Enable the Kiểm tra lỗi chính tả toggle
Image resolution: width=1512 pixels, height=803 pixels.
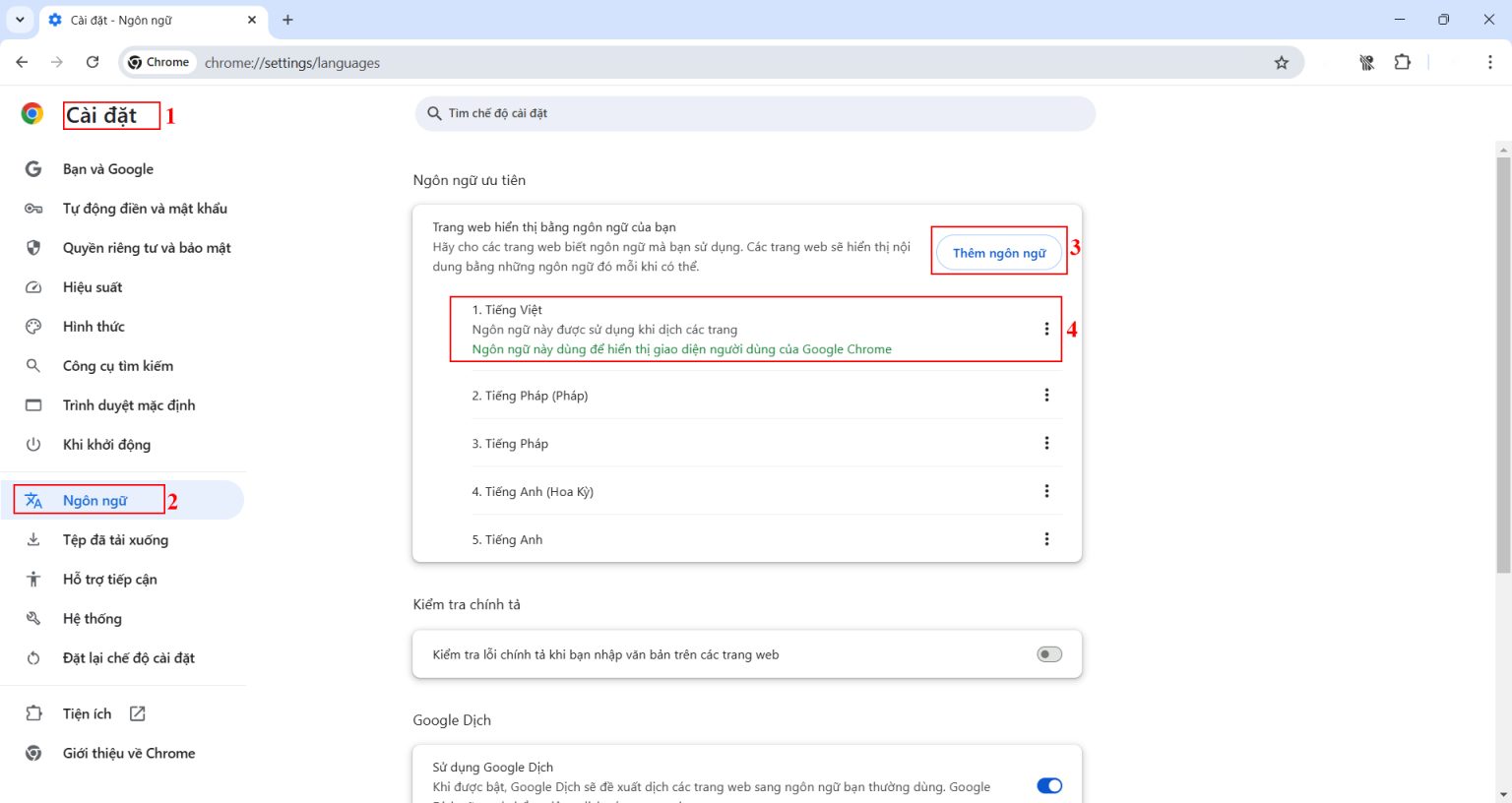[1048, 653]
